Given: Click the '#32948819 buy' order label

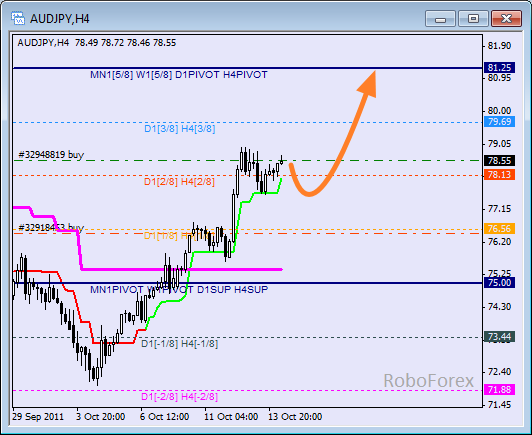Looking at the screenshot, I should point(51,155).
